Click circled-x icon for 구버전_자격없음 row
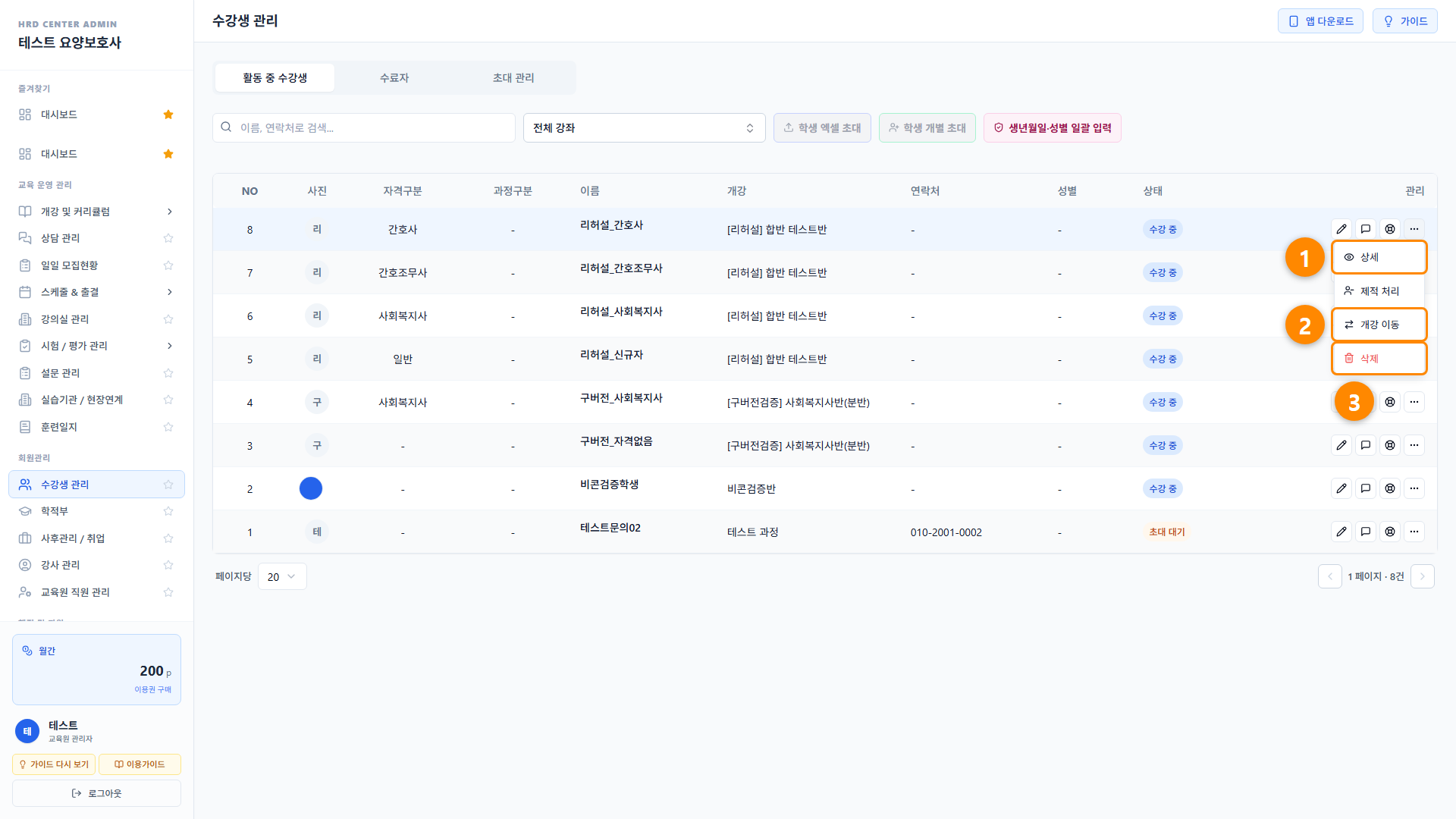1456x819 pixels. [x=1390, y=445]
